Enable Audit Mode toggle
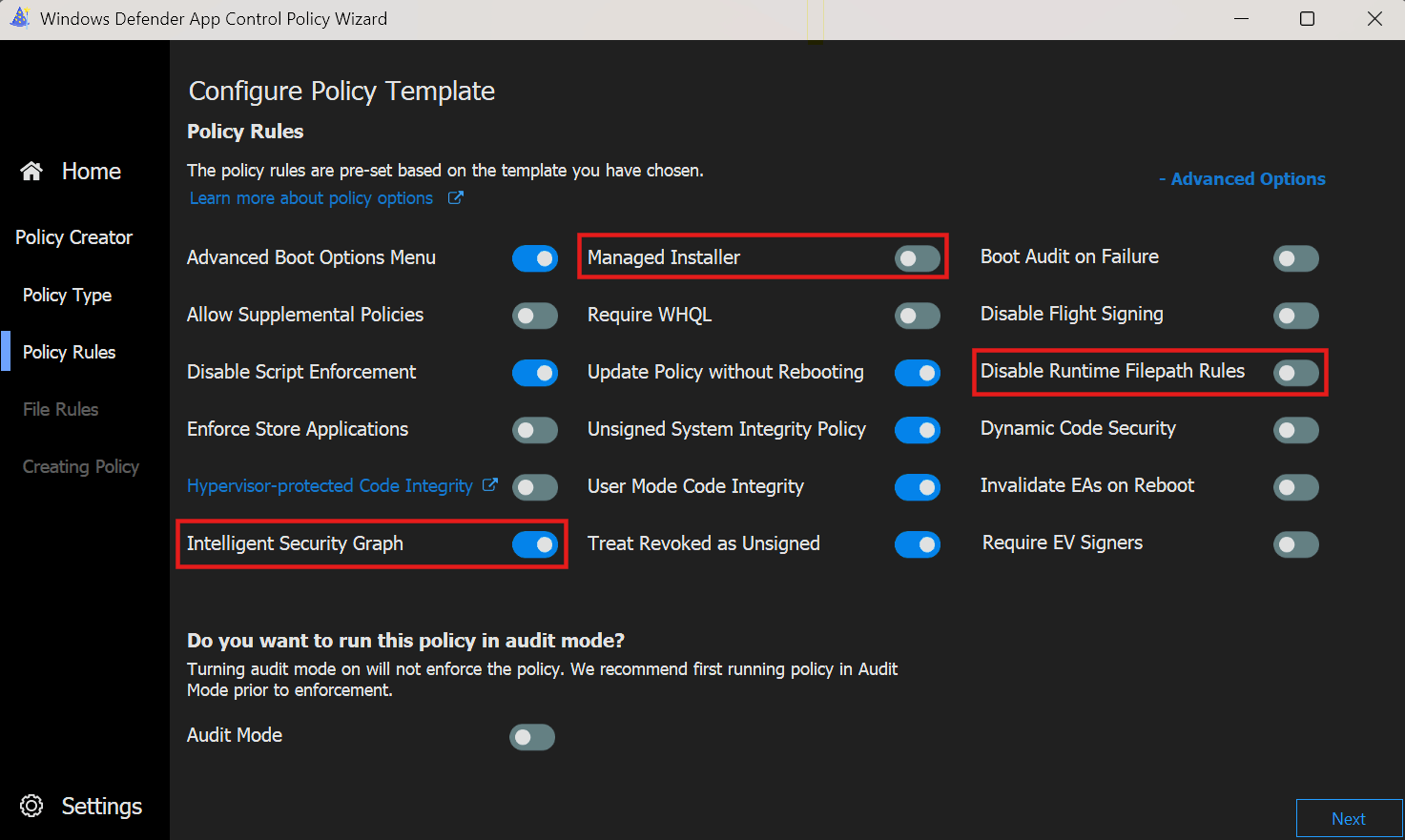Screen dimensions: 1405x840 pyautogui.click(x=531, y=737)
